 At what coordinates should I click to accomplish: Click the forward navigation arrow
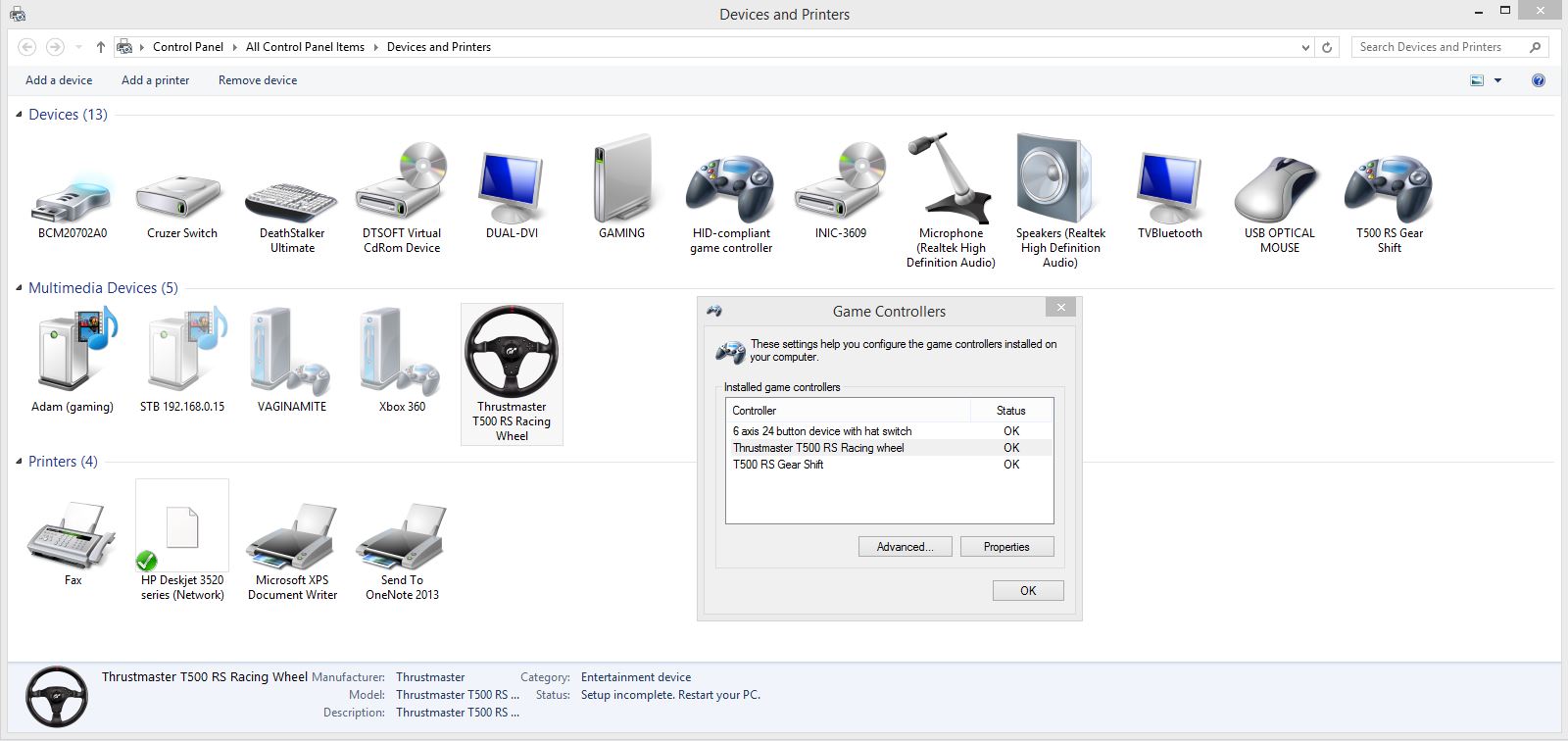coord(55,47)
